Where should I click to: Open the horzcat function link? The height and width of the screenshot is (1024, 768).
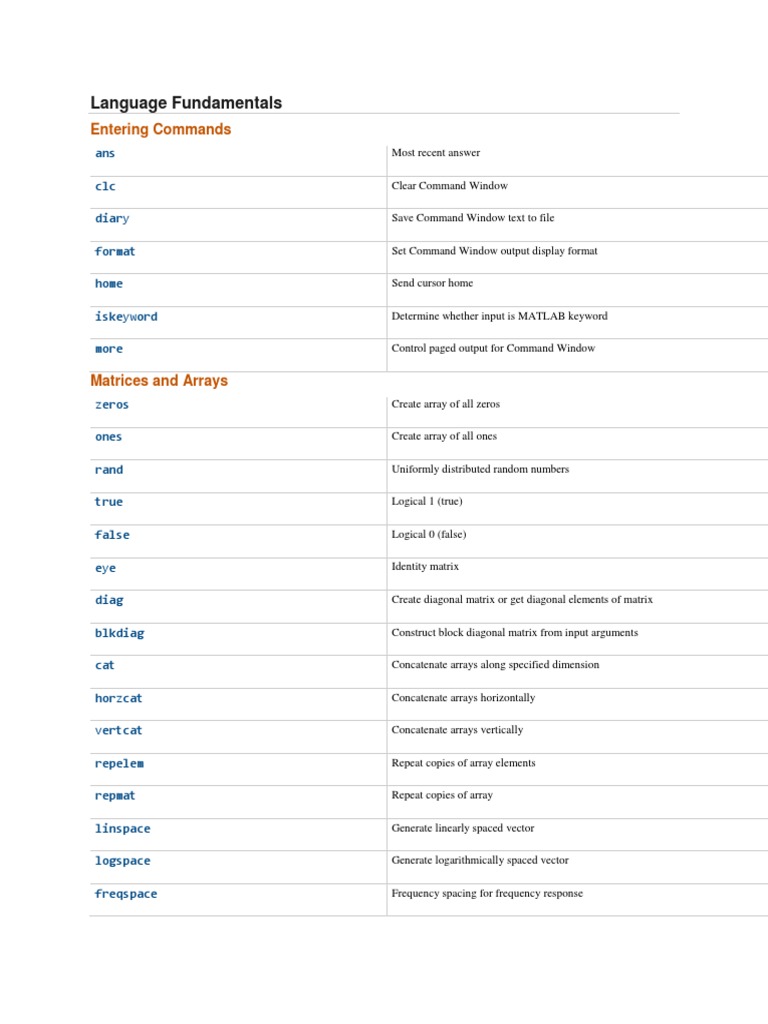tap(119, 699)
